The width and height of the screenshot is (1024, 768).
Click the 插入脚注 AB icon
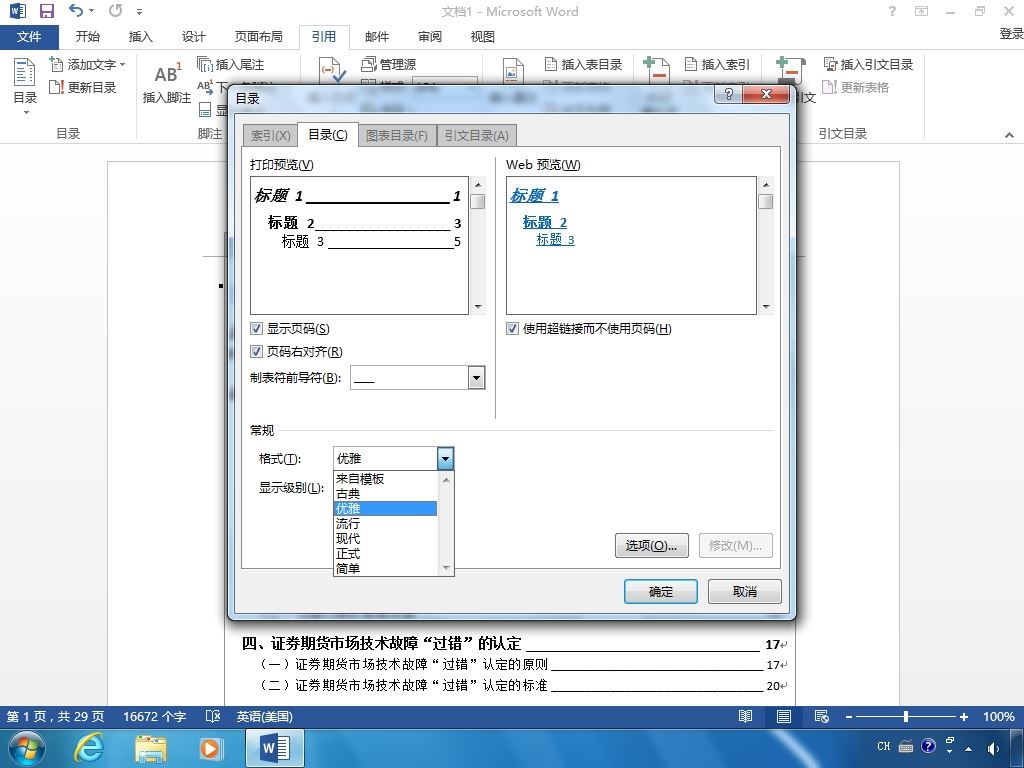(167, 74)
